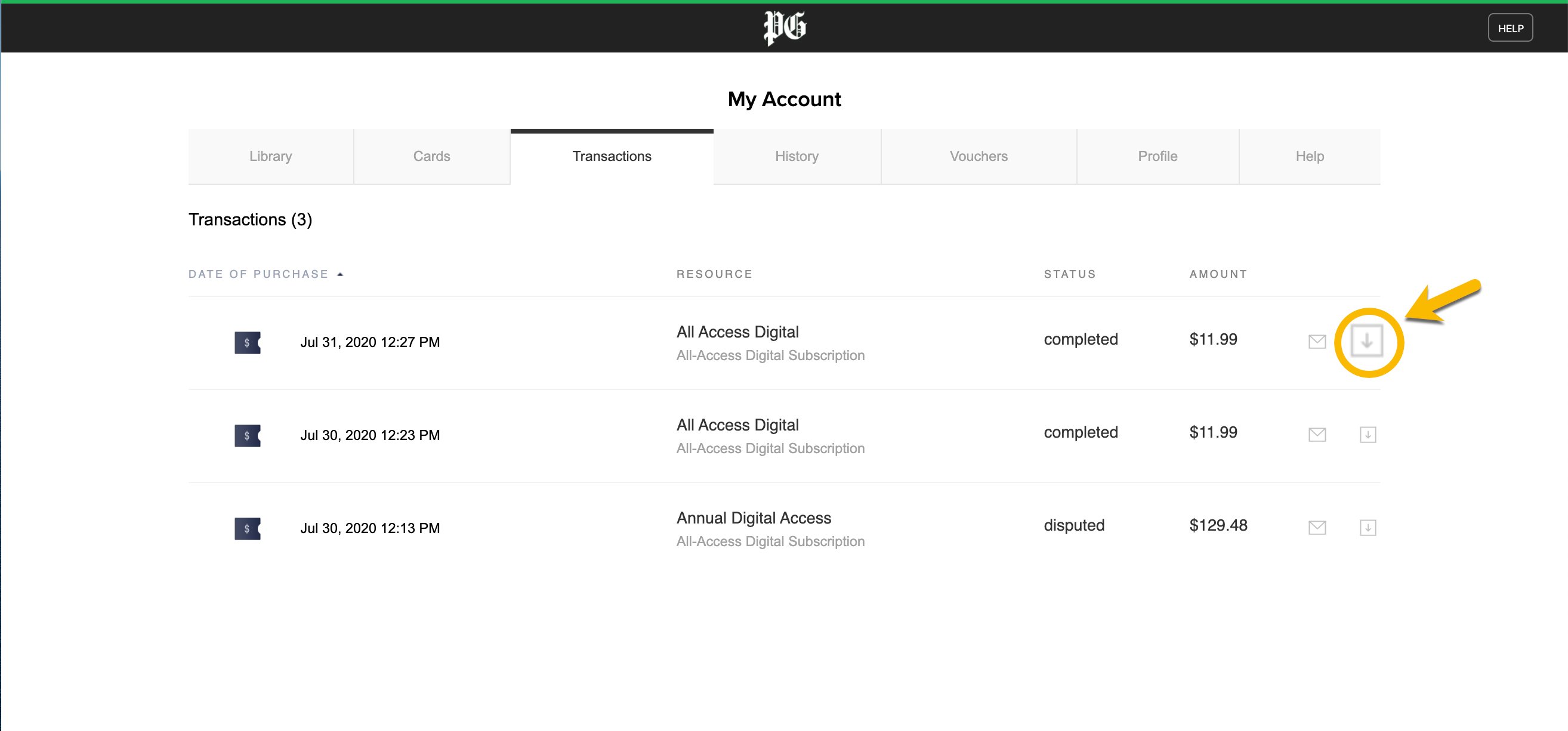1568x731 pixels.
Task: Email receipt for the disputed $129.48 transaction
Action: [x=1317, y=528]
